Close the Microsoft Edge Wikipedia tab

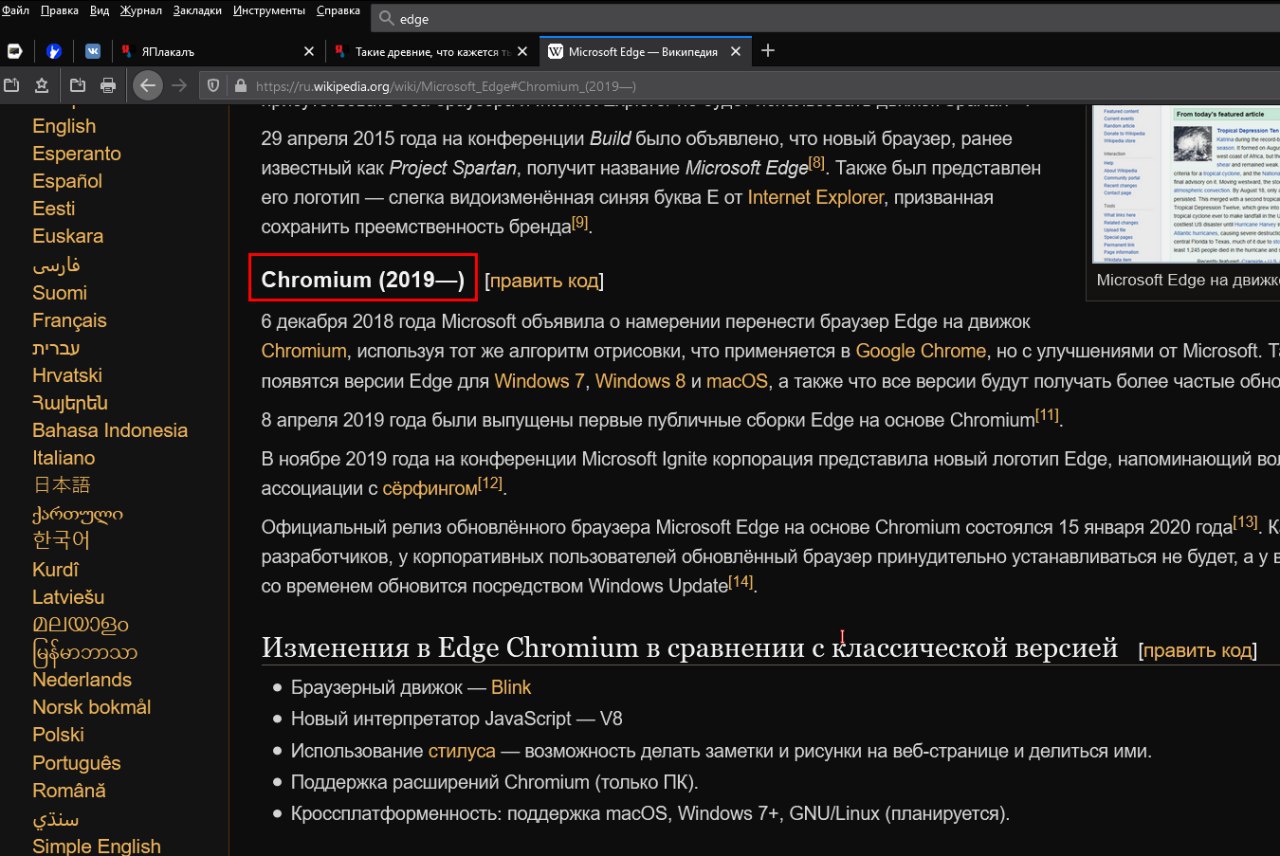tap(737, 51)
